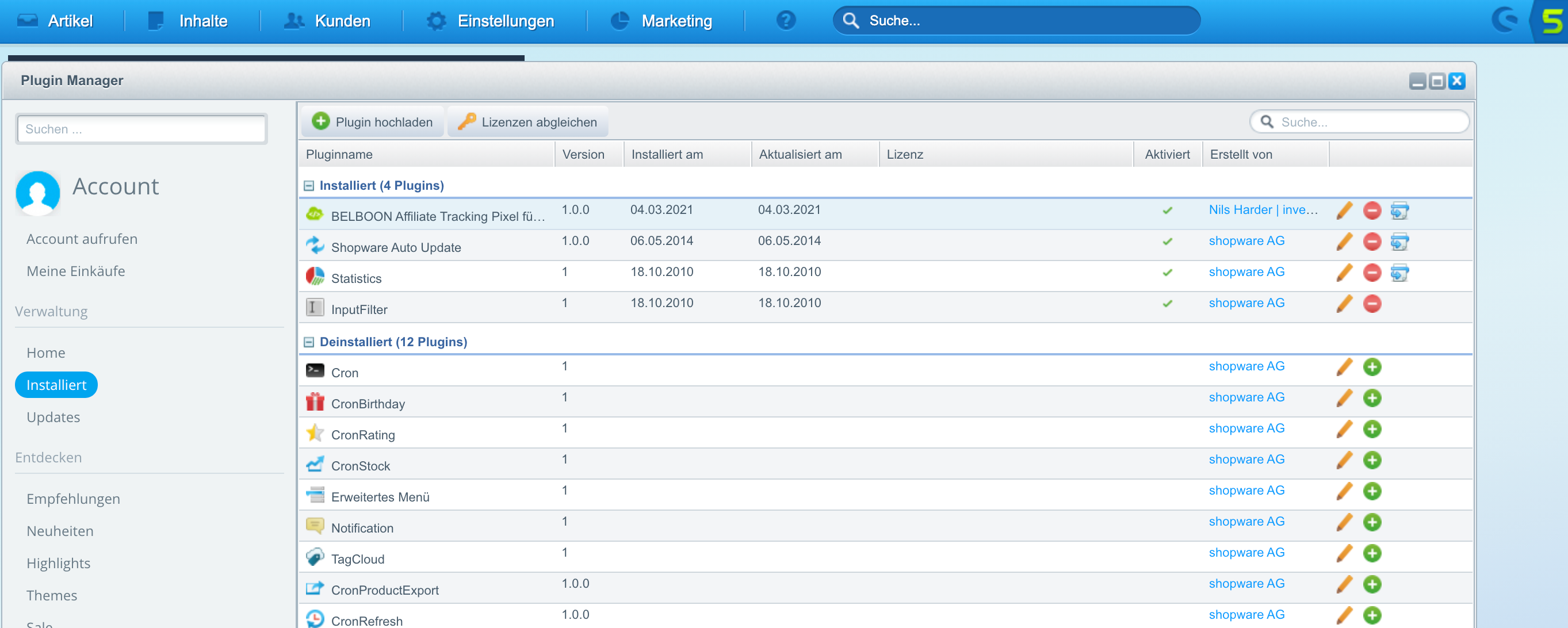Install the CronBirthday plugin
Image resolution: width=1568 pixels, height=628 pixels.
pos(1372,398)
